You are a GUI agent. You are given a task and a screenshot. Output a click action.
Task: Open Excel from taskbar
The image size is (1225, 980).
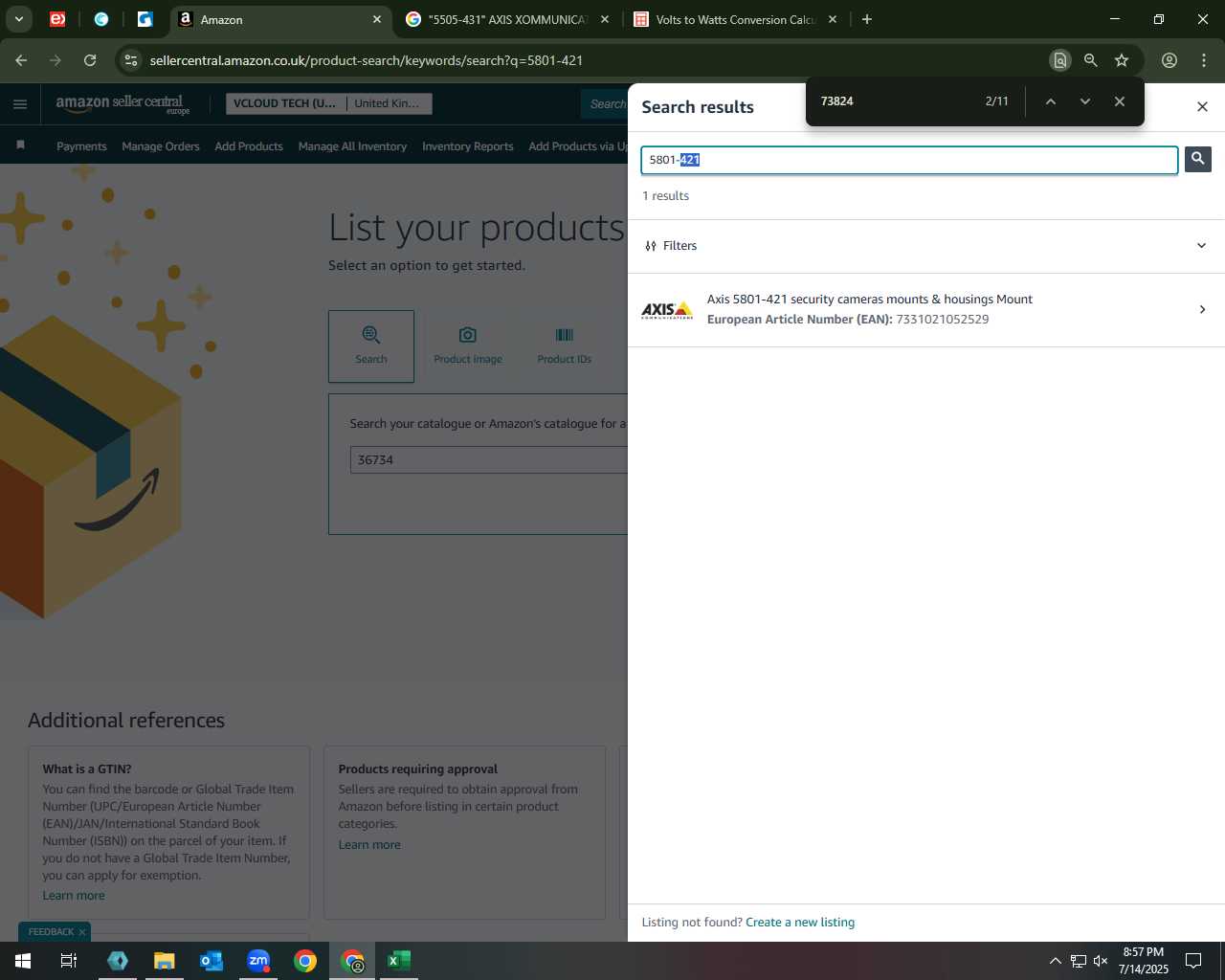coord(399,961)
